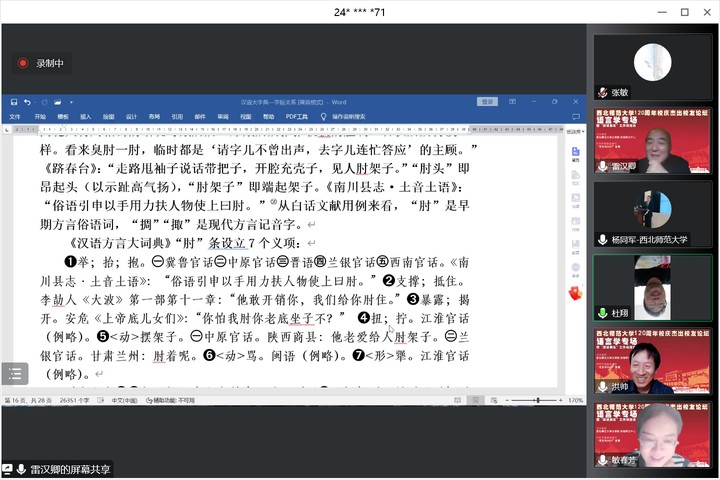720x480 pixels.
Task: Open the 绘图 ribbon tab
Action: coord(108,117)
